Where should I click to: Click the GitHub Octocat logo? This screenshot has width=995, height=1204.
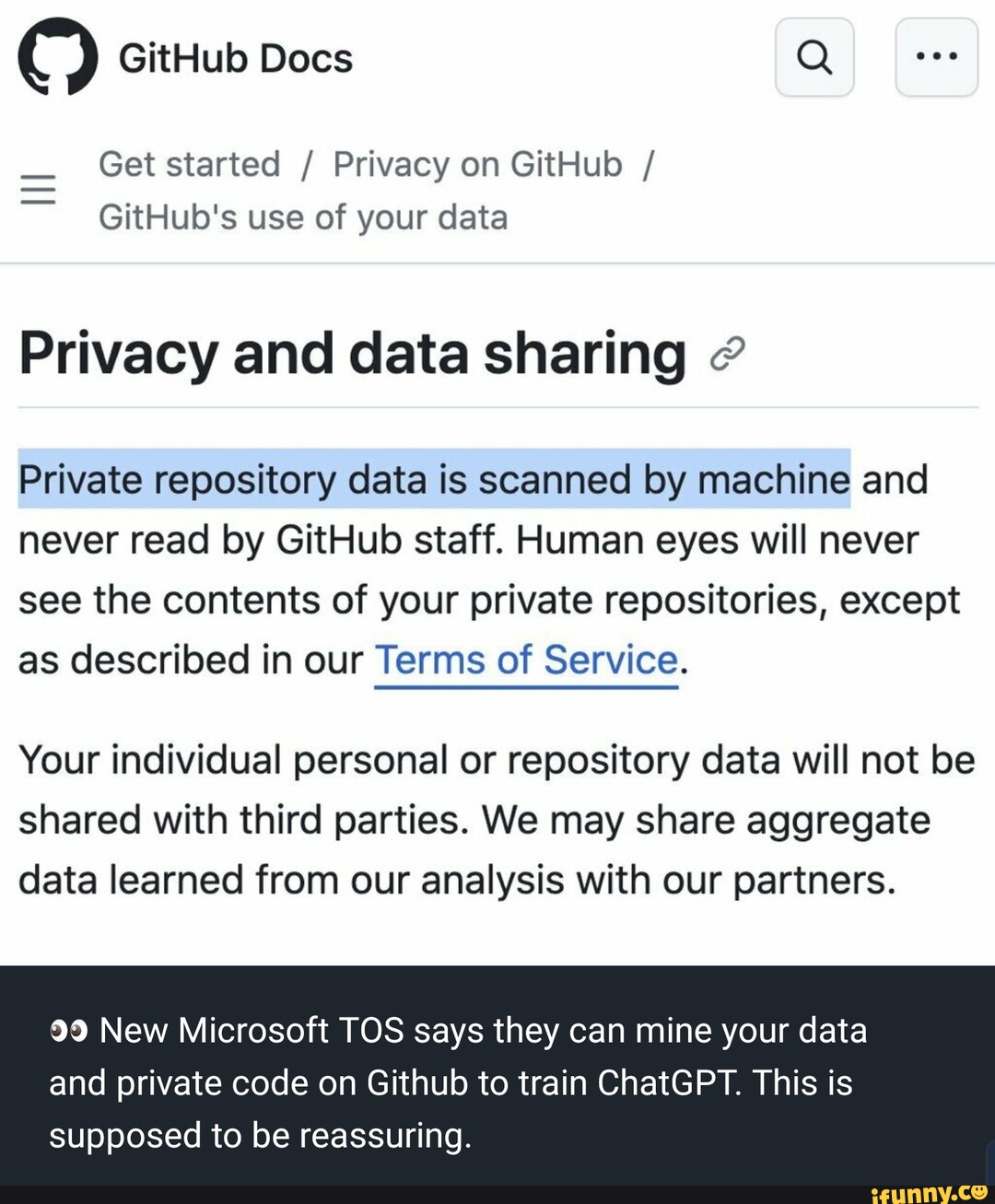[x=57, y=57]
